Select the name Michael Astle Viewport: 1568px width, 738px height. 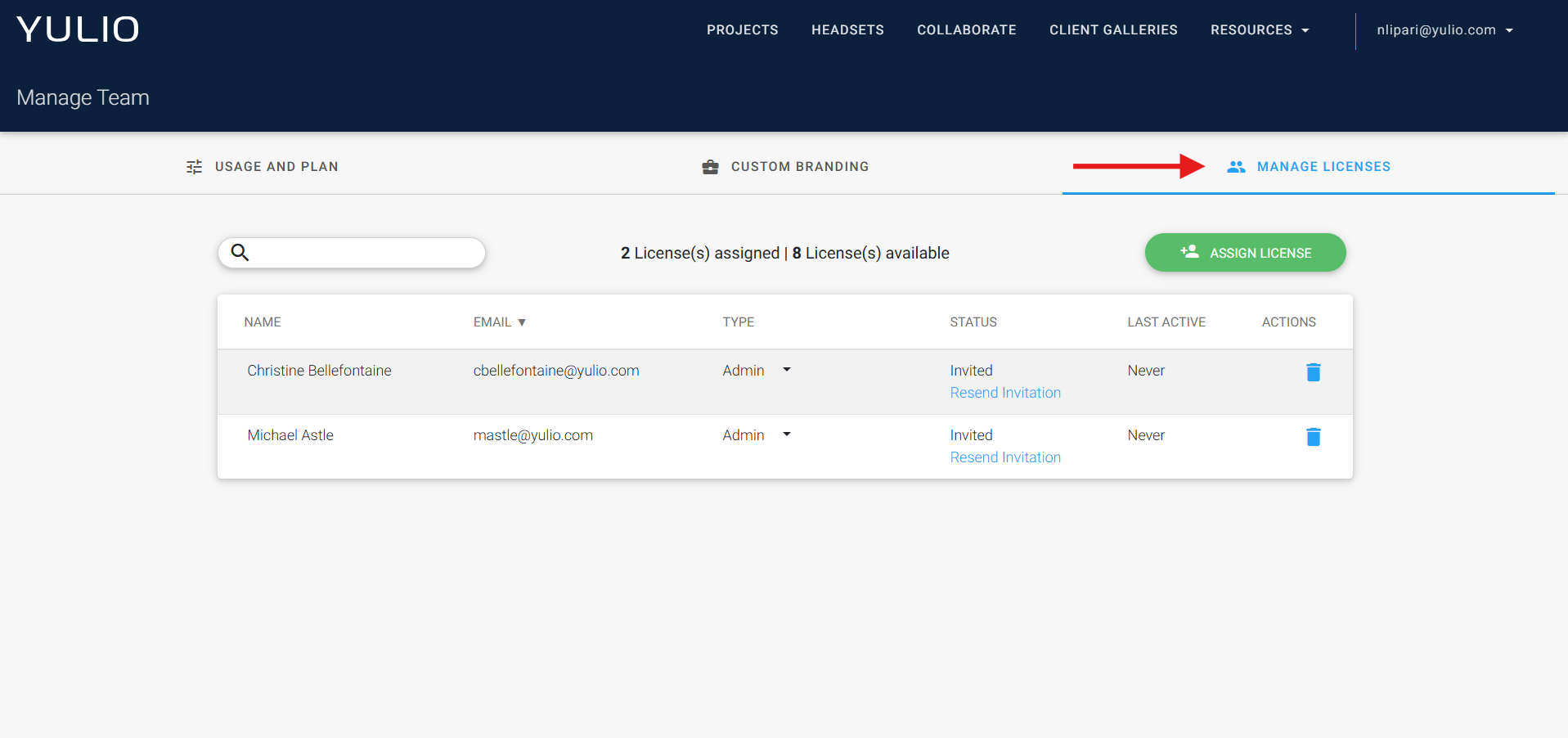(x=290, y=435)
